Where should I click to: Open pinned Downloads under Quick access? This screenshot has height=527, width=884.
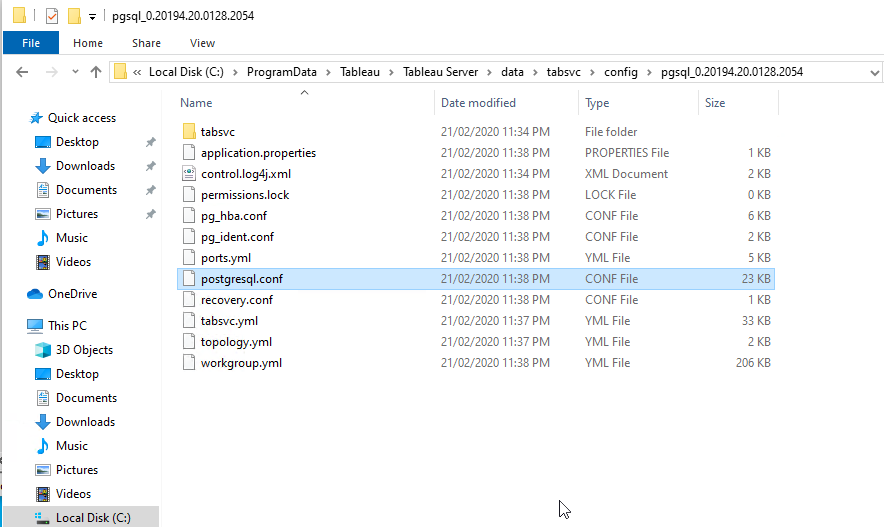click(85, 166)
